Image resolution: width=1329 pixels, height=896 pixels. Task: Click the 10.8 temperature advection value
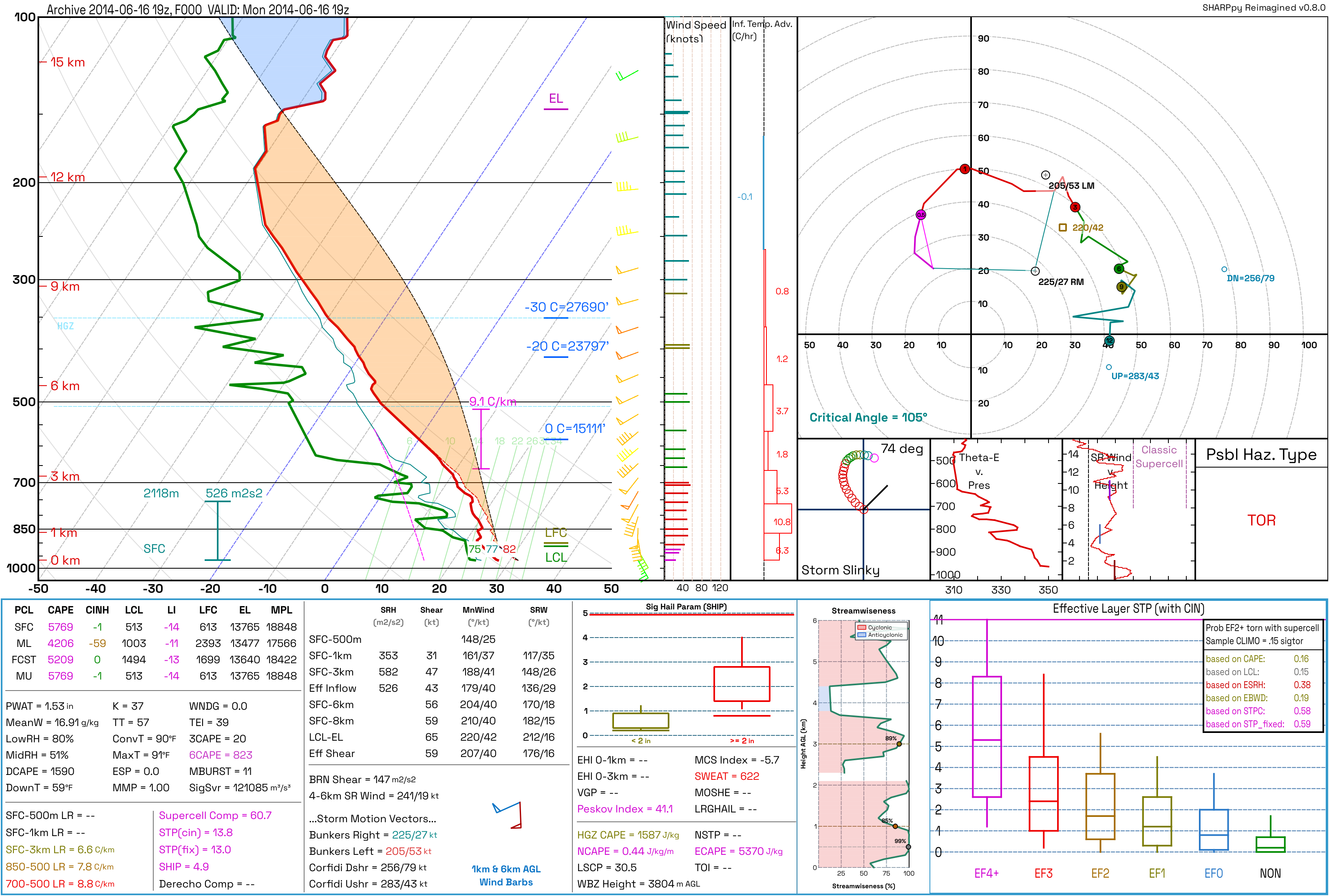pos(782,522)
